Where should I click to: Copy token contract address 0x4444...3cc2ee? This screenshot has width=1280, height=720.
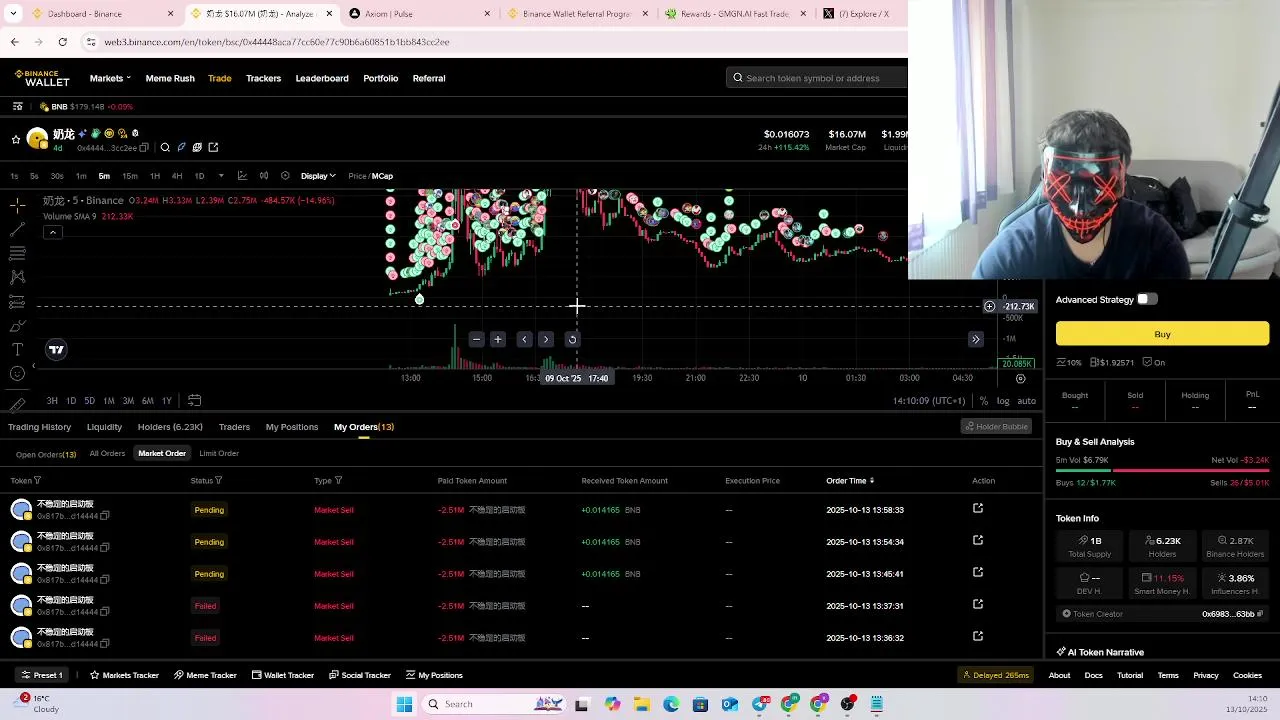coord(144,148)
